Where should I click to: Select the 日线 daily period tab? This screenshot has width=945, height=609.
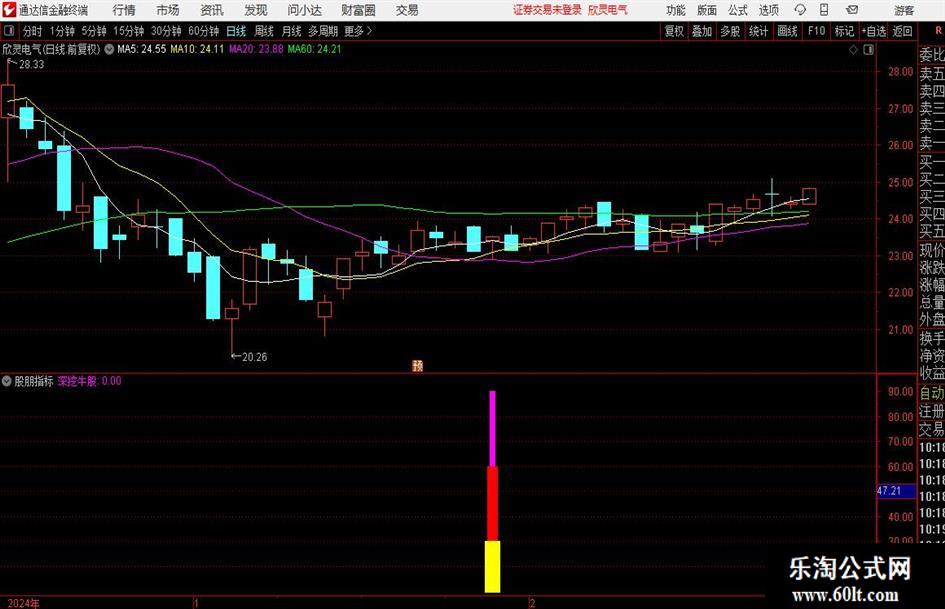pos(236,31)
